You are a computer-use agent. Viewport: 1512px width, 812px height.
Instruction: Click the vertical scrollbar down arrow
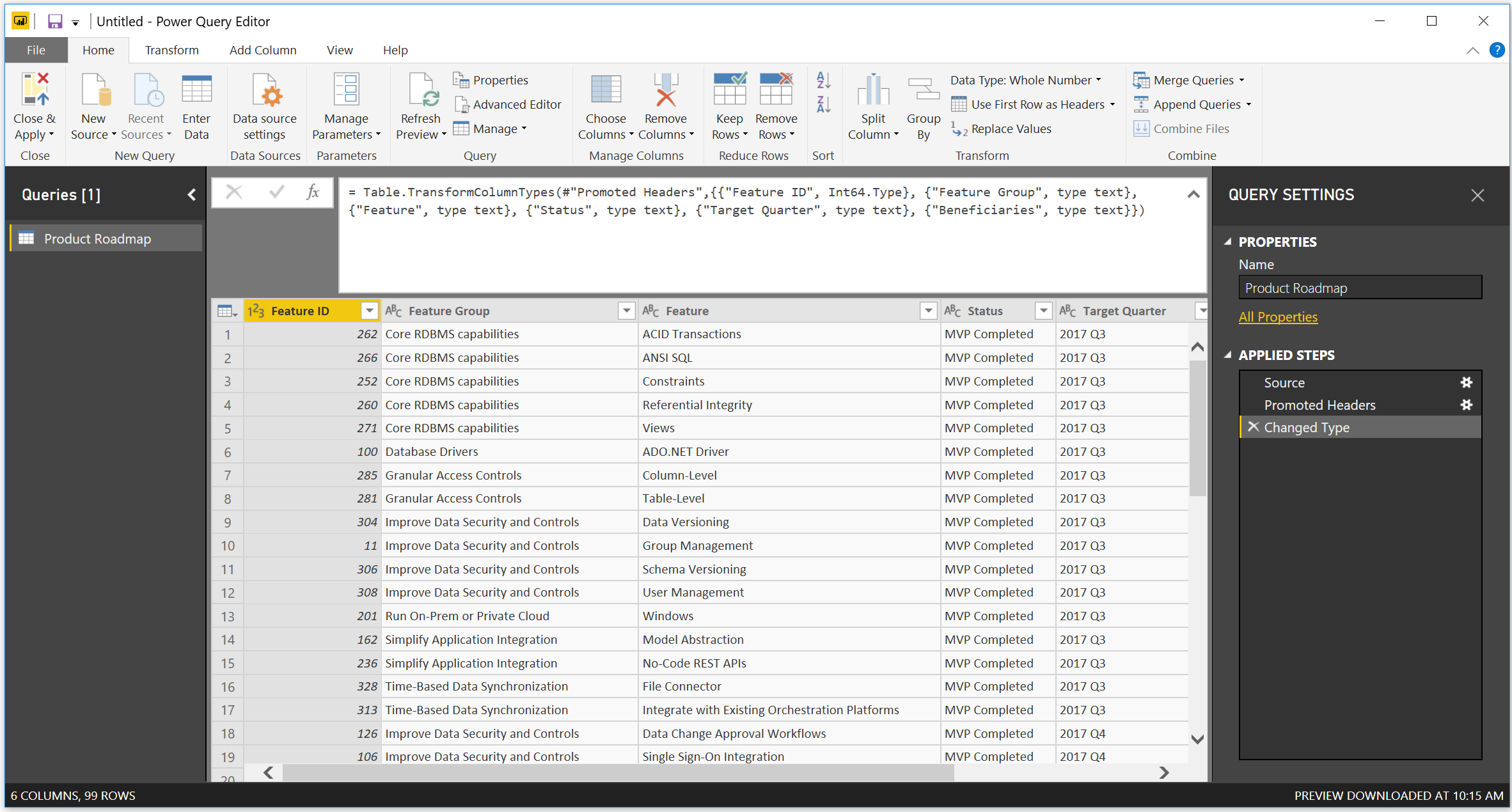pyautogui.click(x=1197, y=739)
